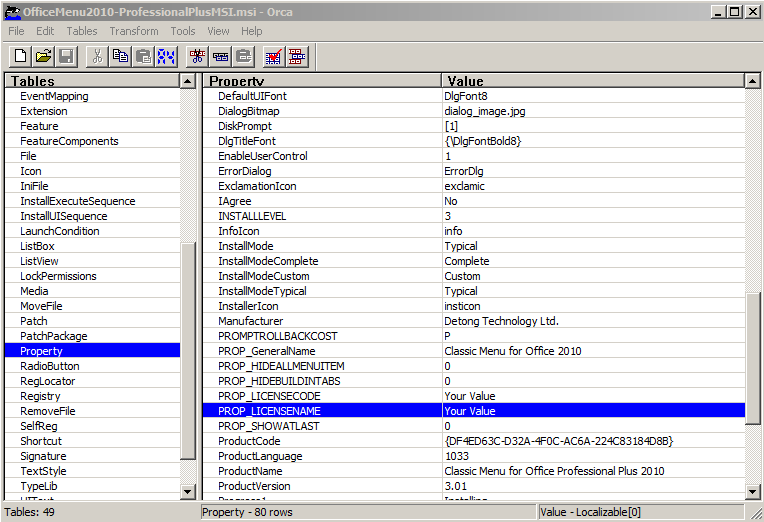
Task: Sort by the Property column header
Action: (323, 81)
